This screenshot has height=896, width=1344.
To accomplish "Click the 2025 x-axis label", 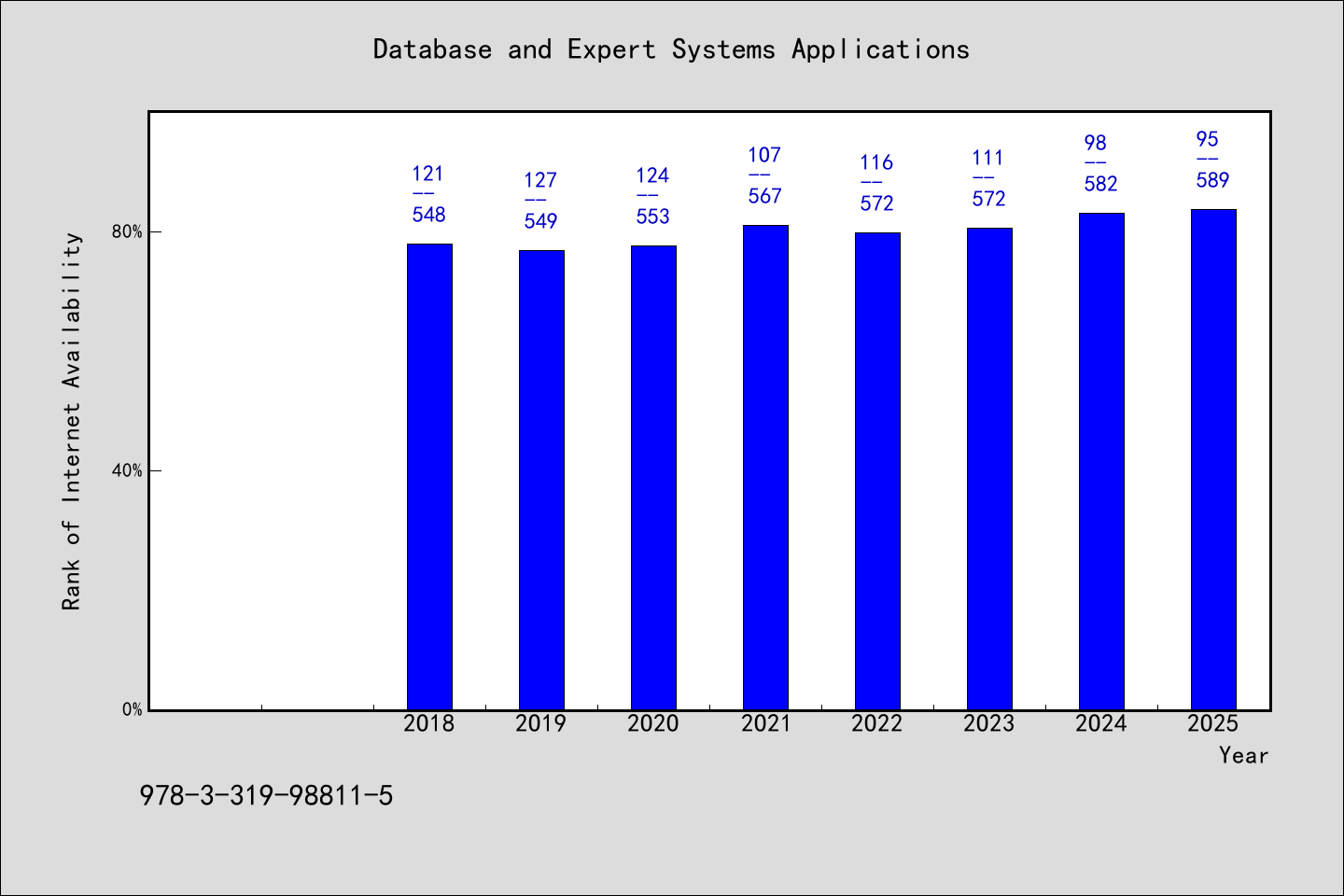I will pos(1213,723).
